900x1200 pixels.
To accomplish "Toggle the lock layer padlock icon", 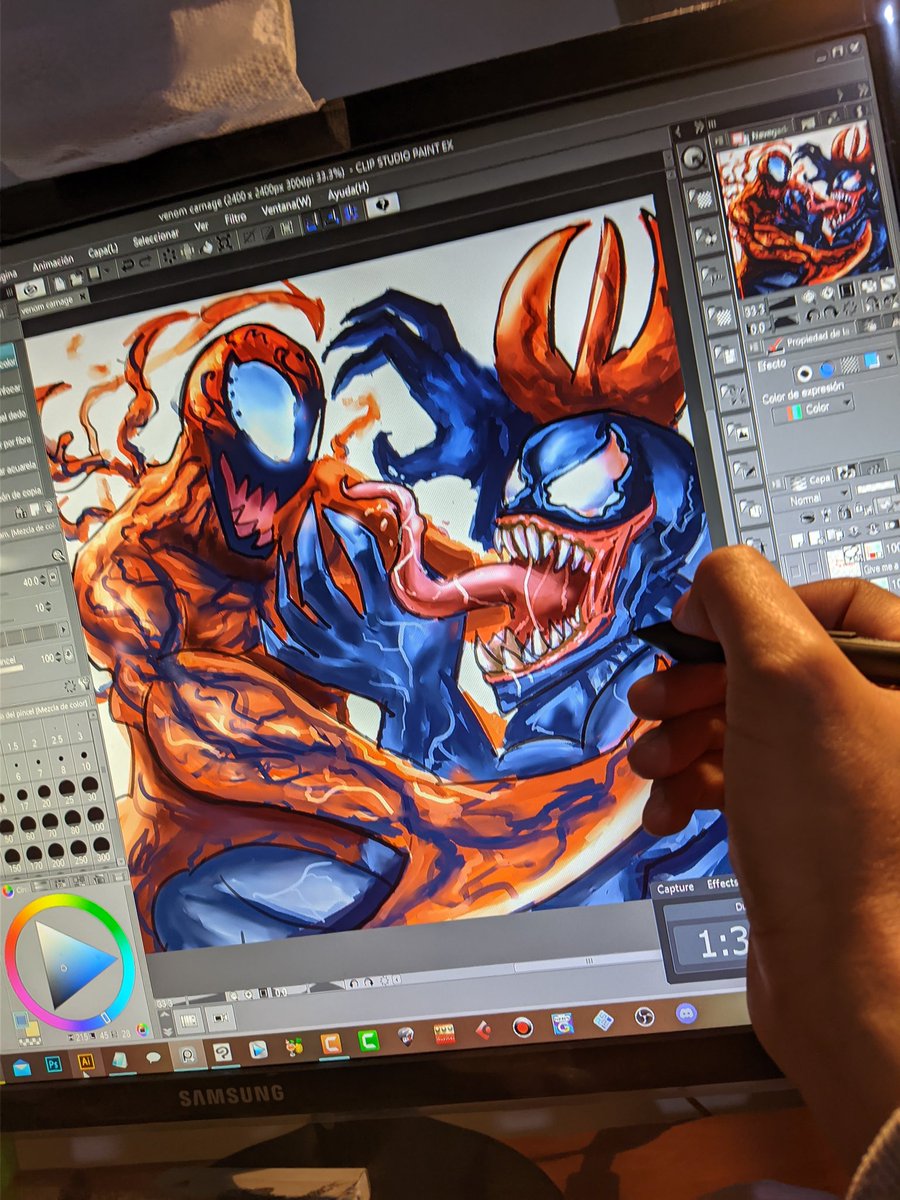I will pos(846,511).
